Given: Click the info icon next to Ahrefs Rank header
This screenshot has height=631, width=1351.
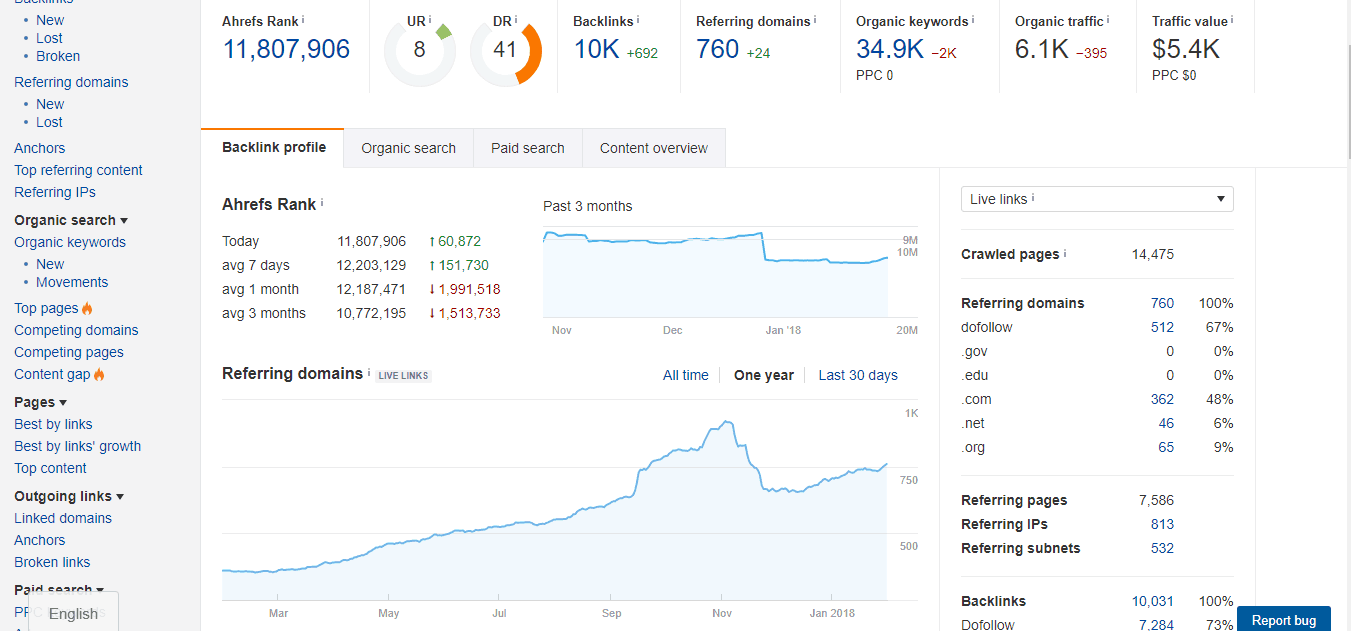Looking at the screenshot, I should tap(303, 19).
